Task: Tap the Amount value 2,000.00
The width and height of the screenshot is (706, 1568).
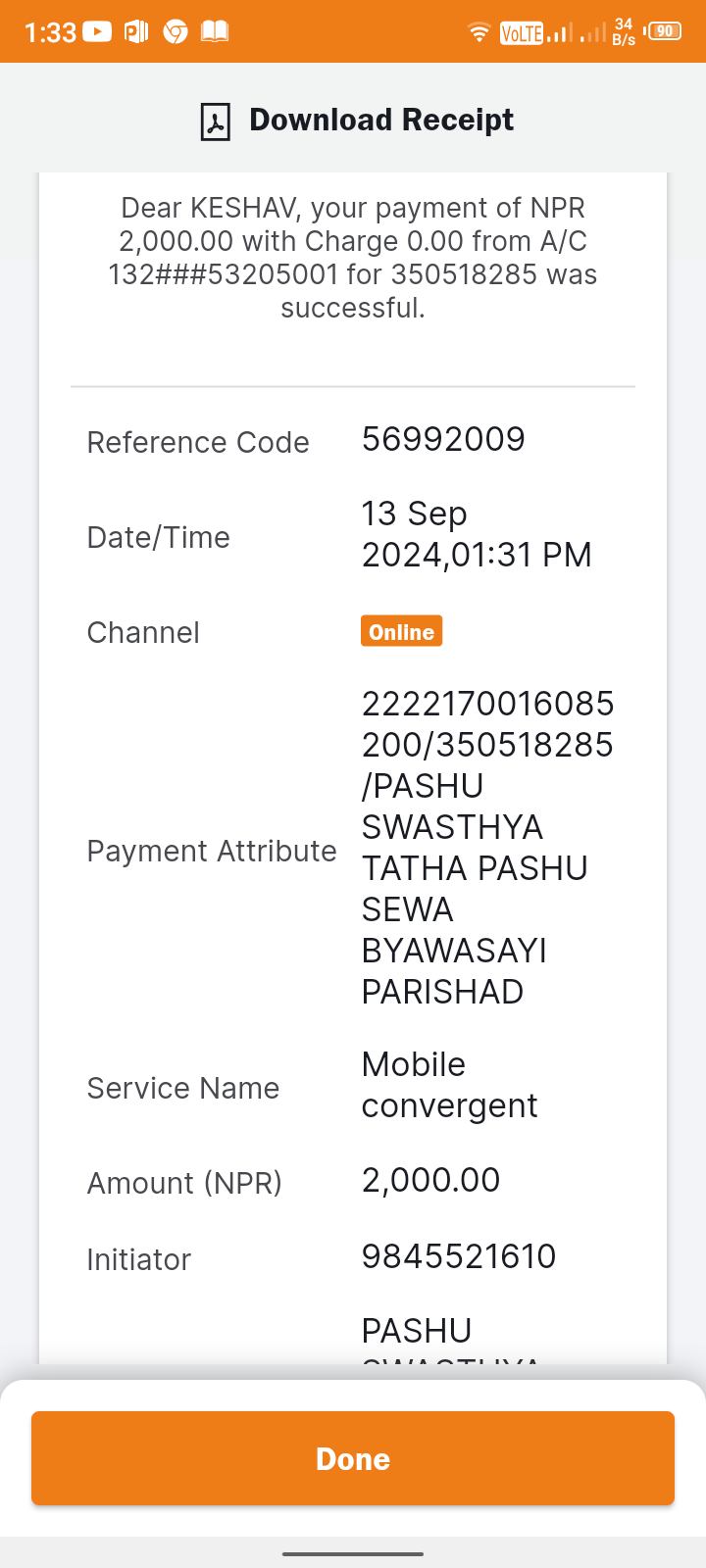Action: 430,1180
